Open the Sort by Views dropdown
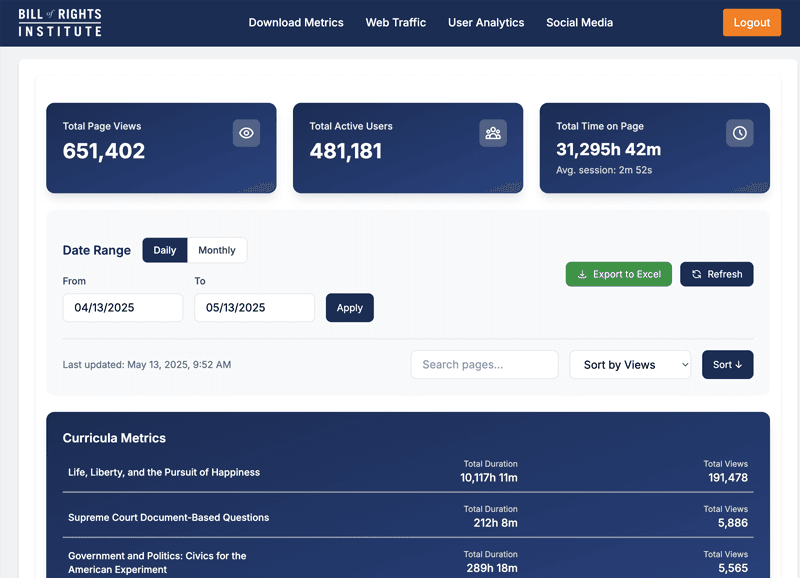 [x=630, y=365]
